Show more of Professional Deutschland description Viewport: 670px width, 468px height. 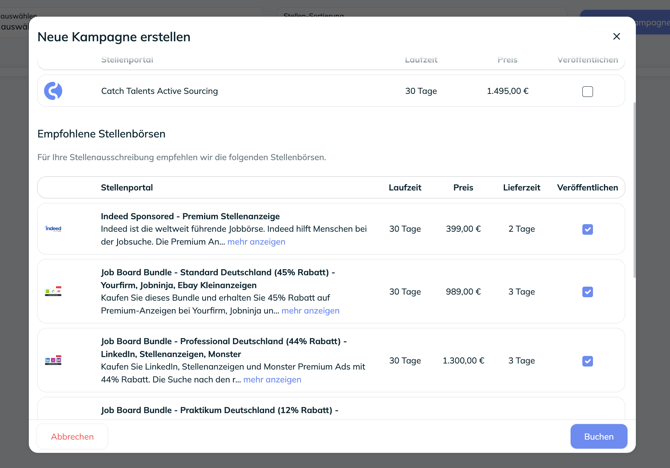(x=272, y=380)
